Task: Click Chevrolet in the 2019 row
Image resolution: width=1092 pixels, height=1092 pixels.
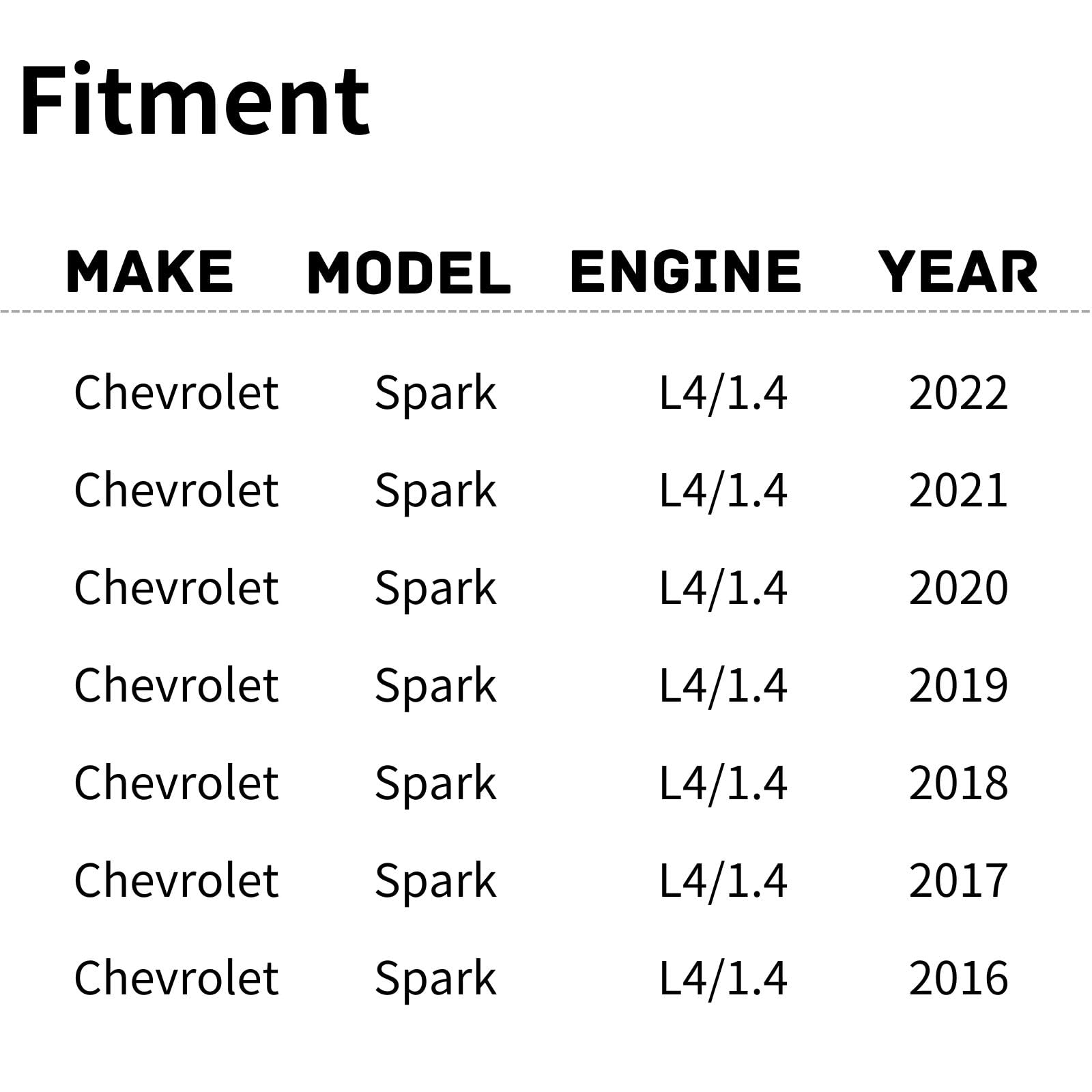Action: 177,686
